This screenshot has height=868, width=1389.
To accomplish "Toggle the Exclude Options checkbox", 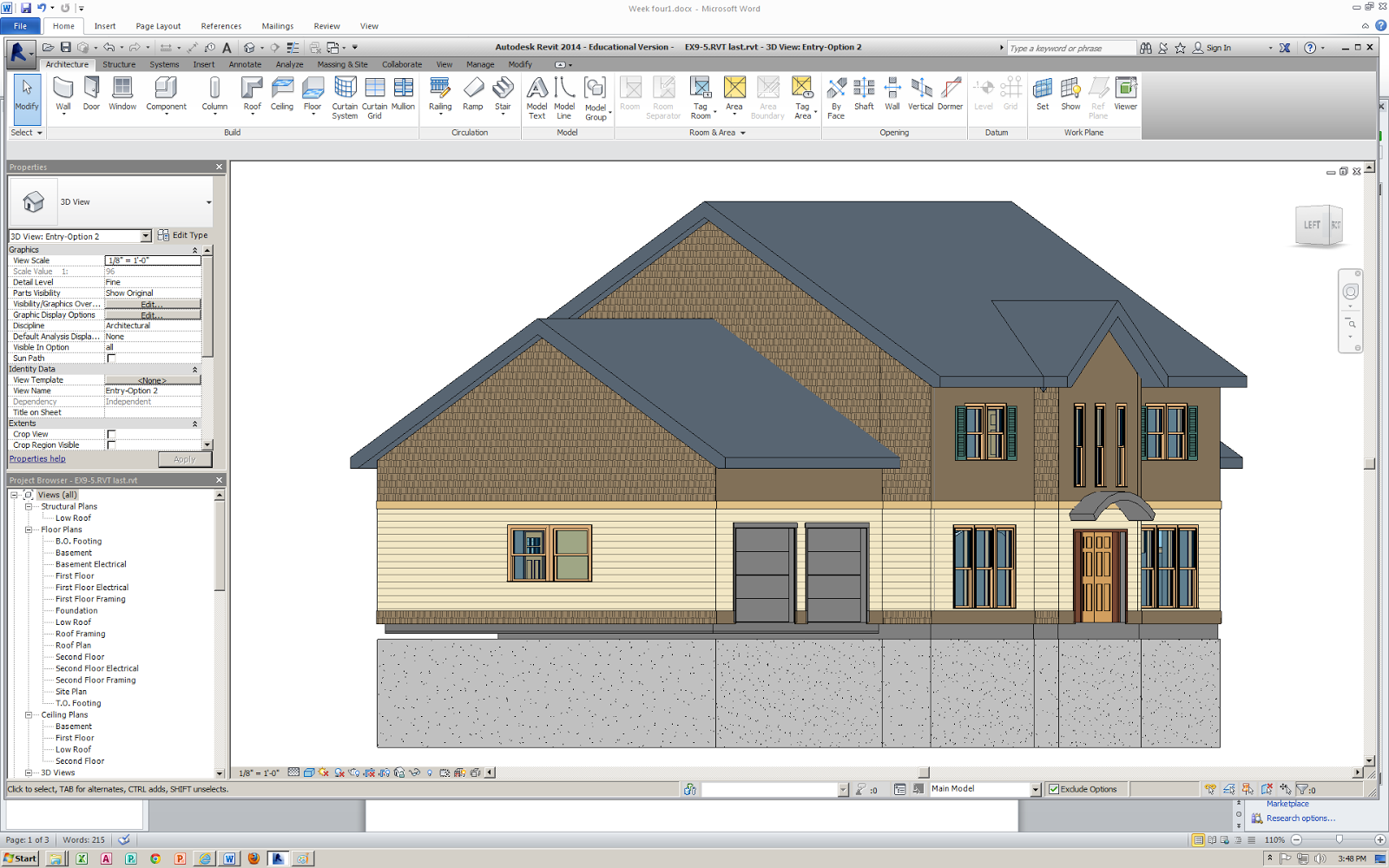I will 1053,788.
